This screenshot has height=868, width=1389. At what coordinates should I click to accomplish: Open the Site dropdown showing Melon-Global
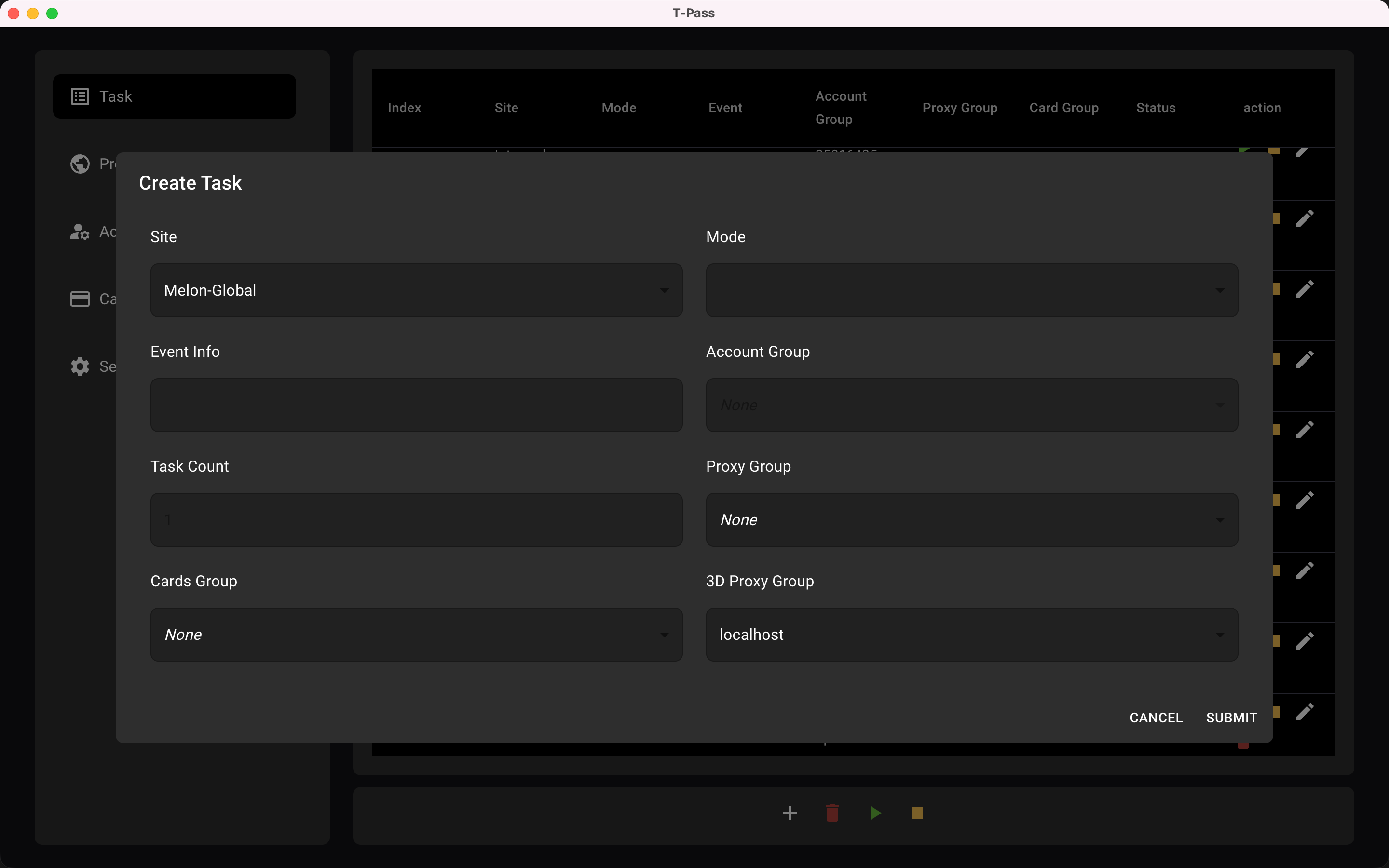[416, 290]
